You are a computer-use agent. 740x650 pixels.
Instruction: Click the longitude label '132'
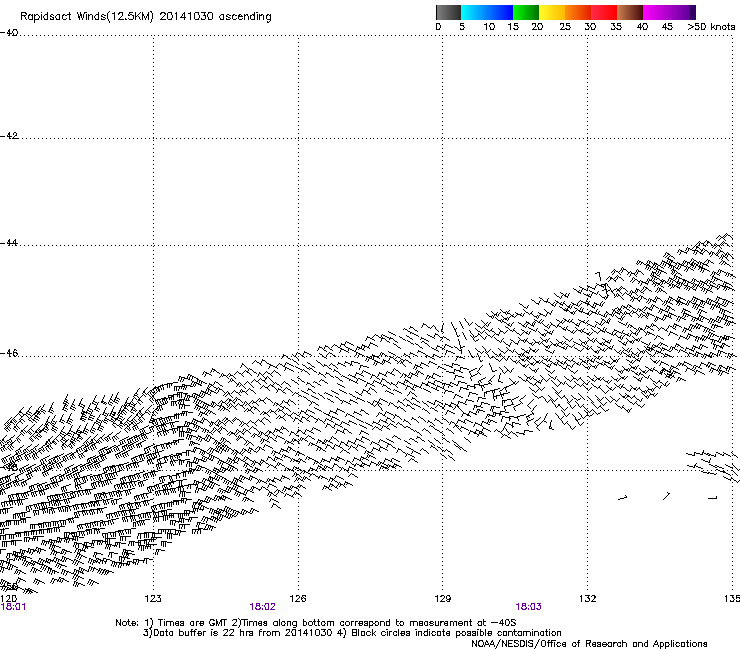[x=588, y=599]
